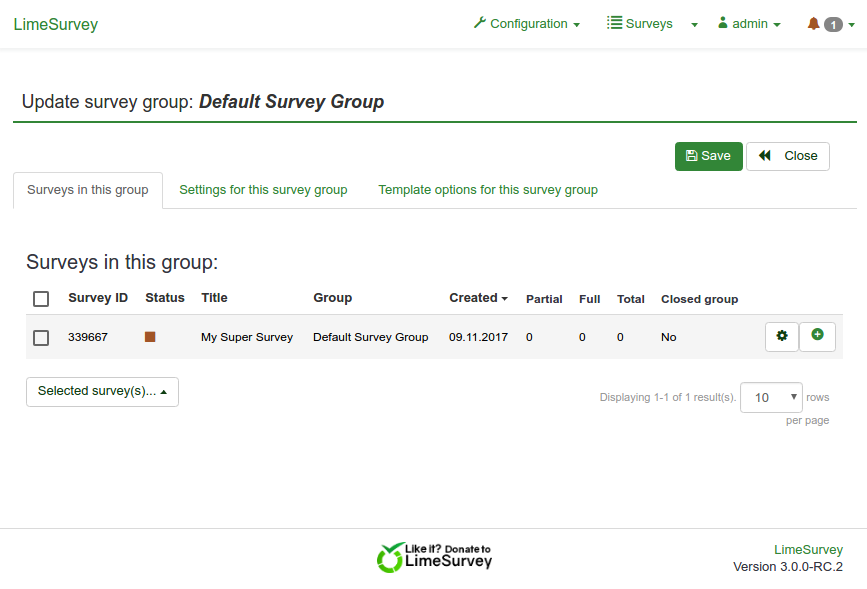Click the Close button
Image resolution: width=867 pixels, height=589 pixels.
tap(787, 156)
